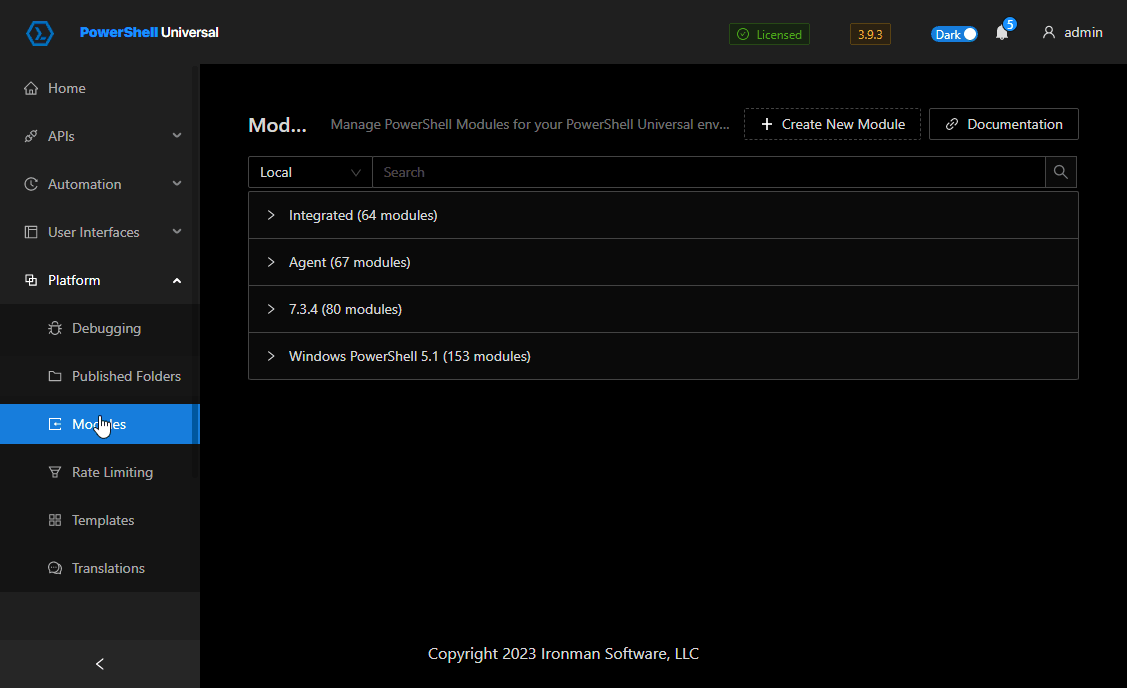Open the Local environment dropdown
The image size is (1127, 688).
(x=310, y=172)
